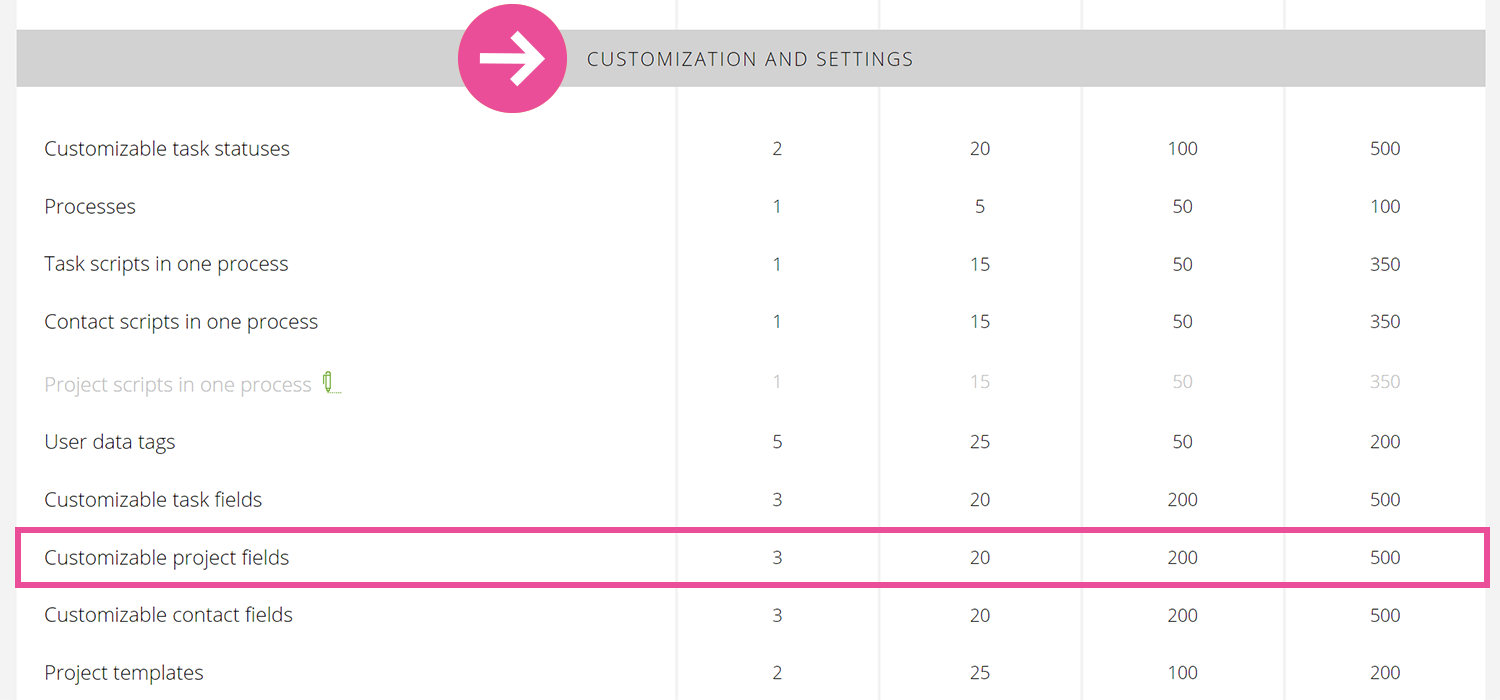Click value 350 in Task scripts row
This screenshot has width=1500, height=700.
click(1385, 265)
